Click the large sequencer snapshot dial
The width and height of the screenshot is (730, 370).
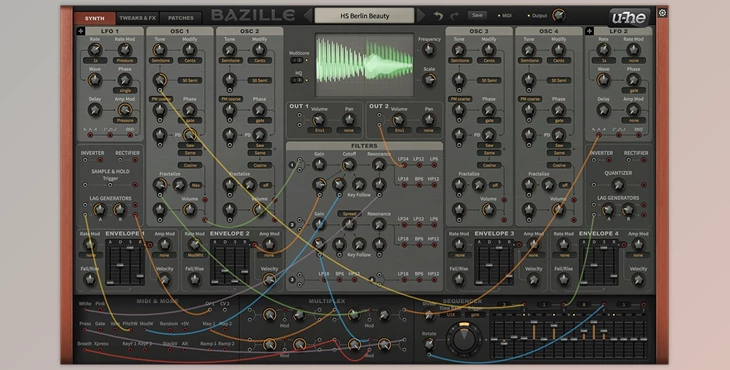point(464,338)
